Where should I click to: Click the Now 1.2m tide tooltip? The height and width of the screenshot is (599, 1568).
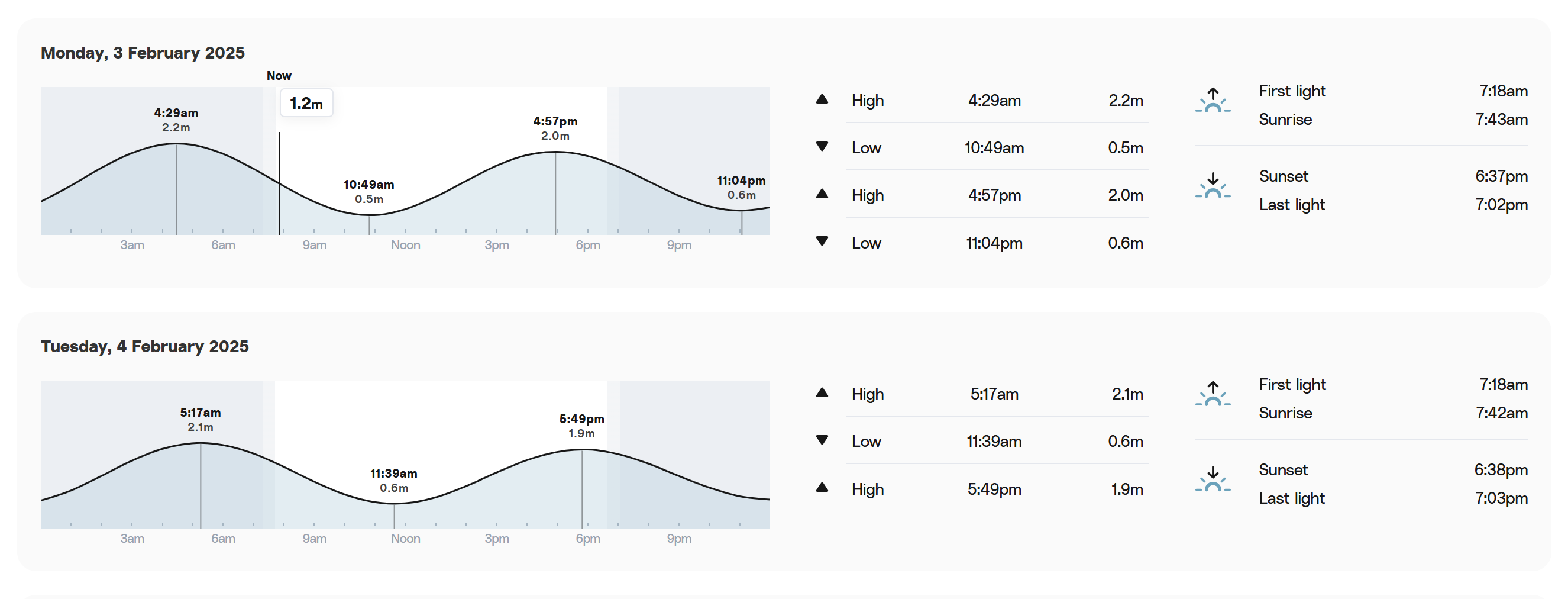click(306, 103)
